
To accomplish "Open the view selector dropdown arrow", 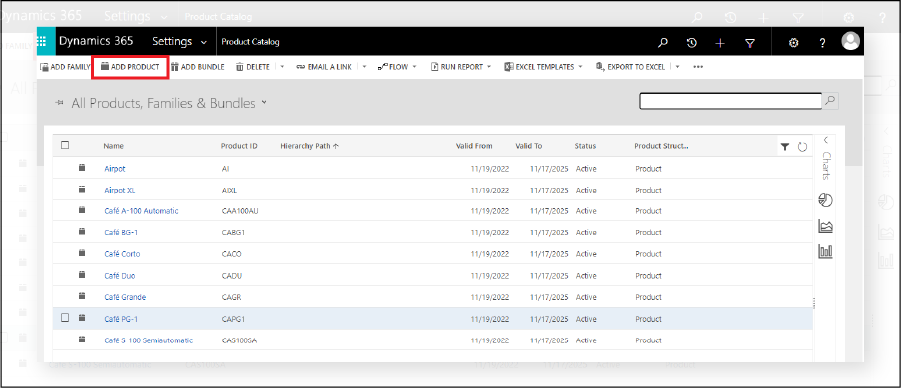I will coord(264,102).
